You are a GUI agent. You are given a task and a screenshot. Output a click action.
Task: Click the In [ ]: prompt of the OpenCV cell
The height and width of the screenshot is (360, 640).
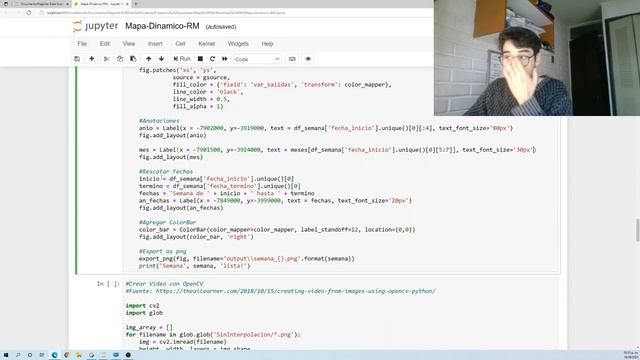[108, 284]
